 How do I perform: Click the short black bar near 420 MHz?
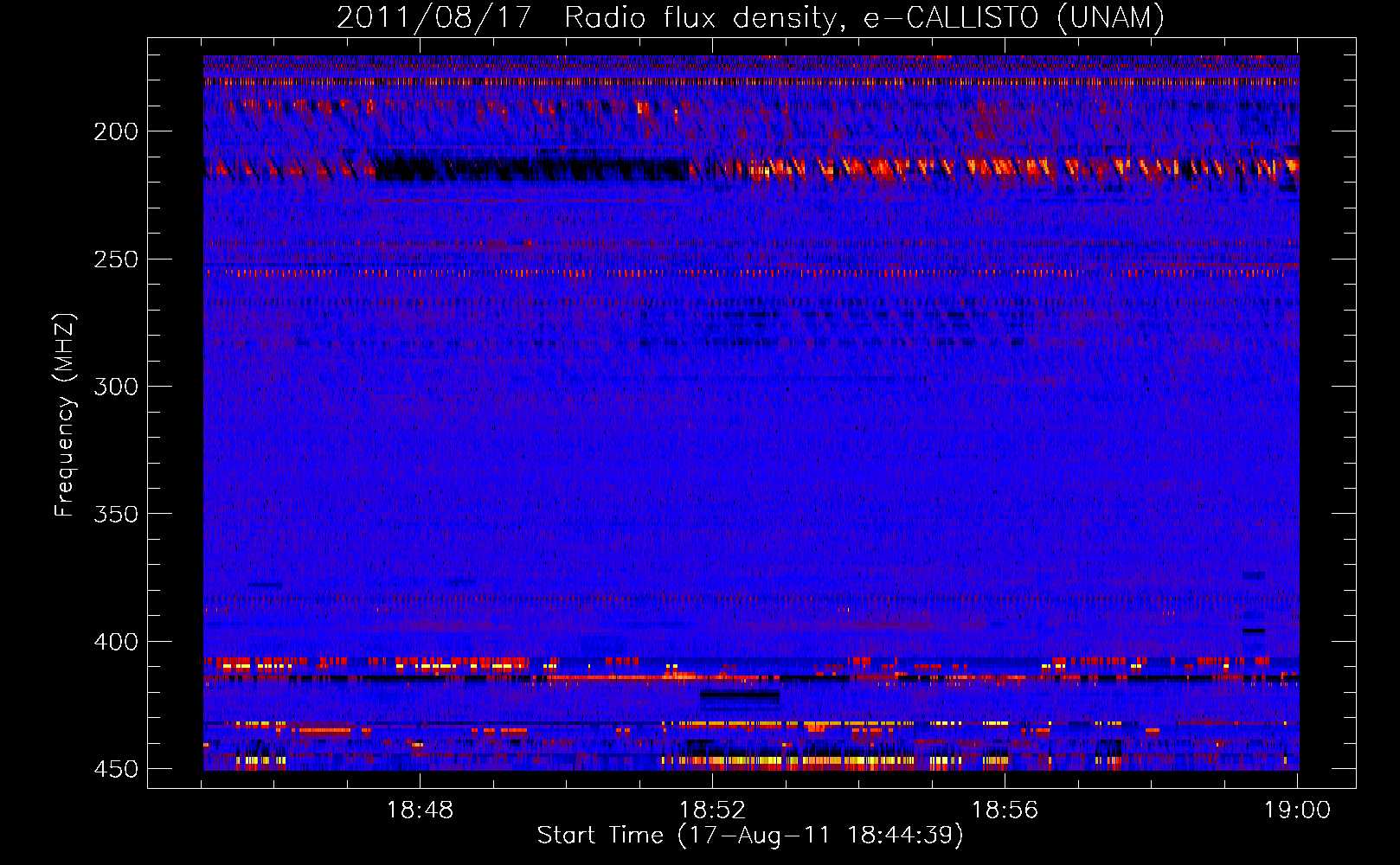[740, 695]
